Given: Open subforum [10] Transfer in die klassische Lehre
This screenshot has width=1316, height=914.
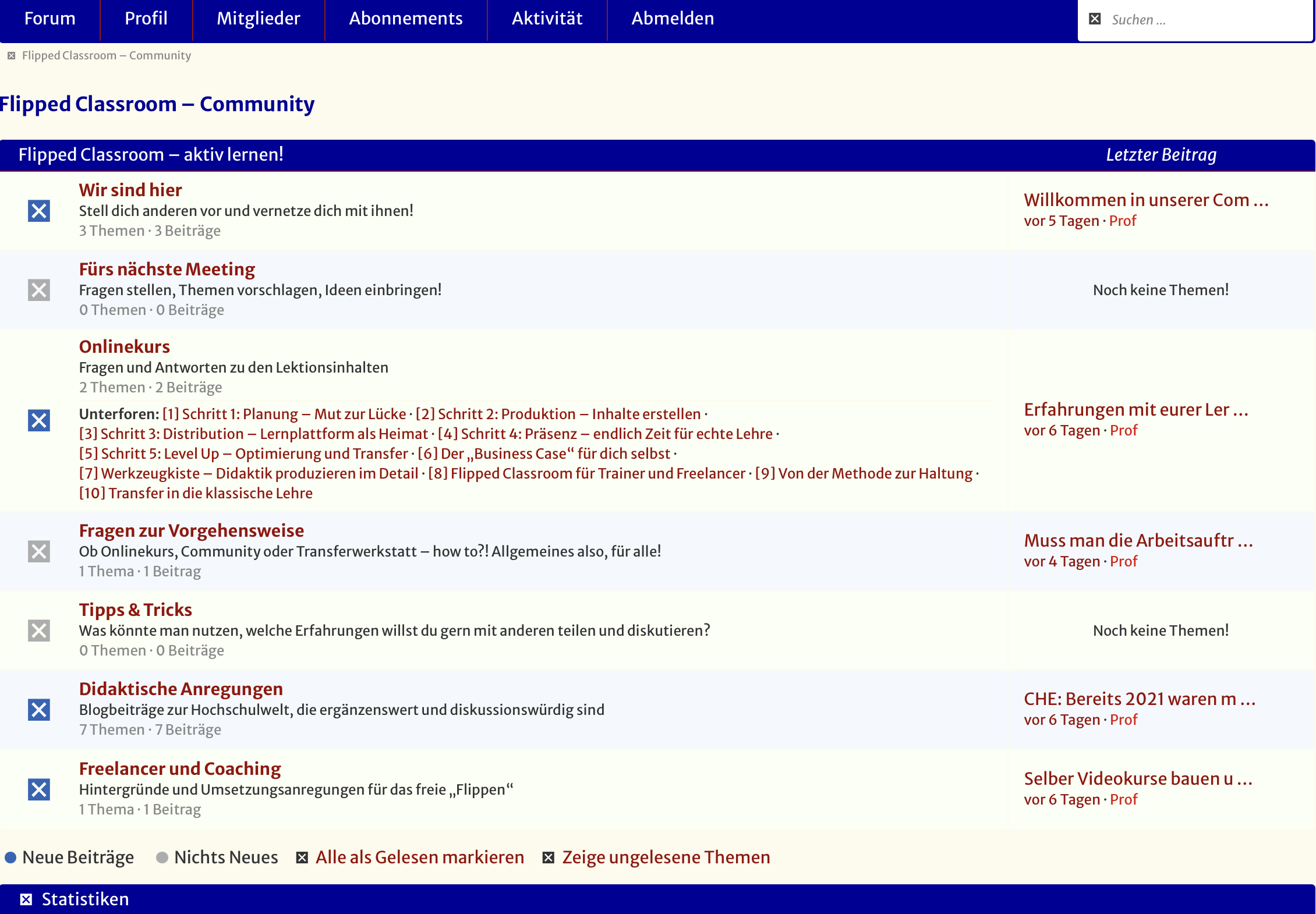Looking at the screenshot, I should pos(196,493).
